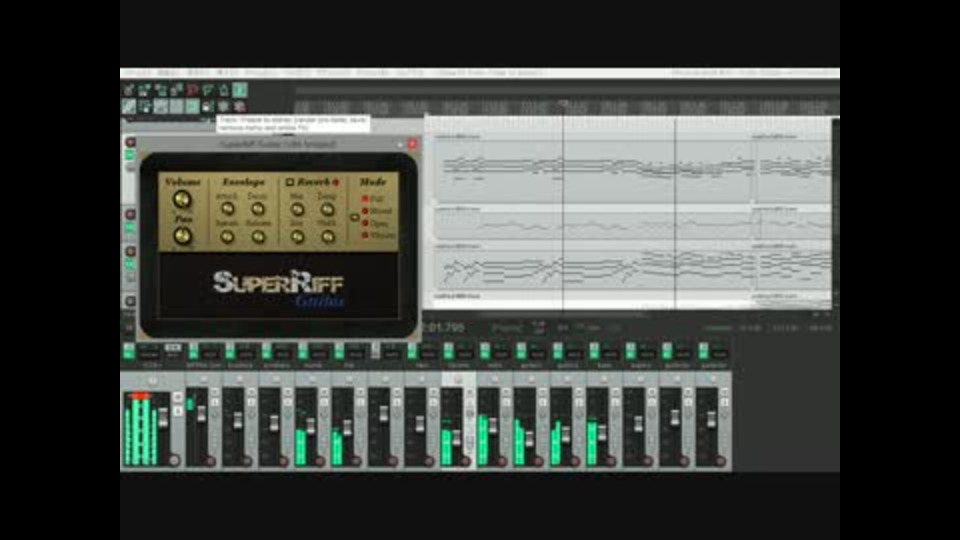Toggle record arm on second track panel
Viewport: 960px width, 540px height.
click(x=130, y=214)
